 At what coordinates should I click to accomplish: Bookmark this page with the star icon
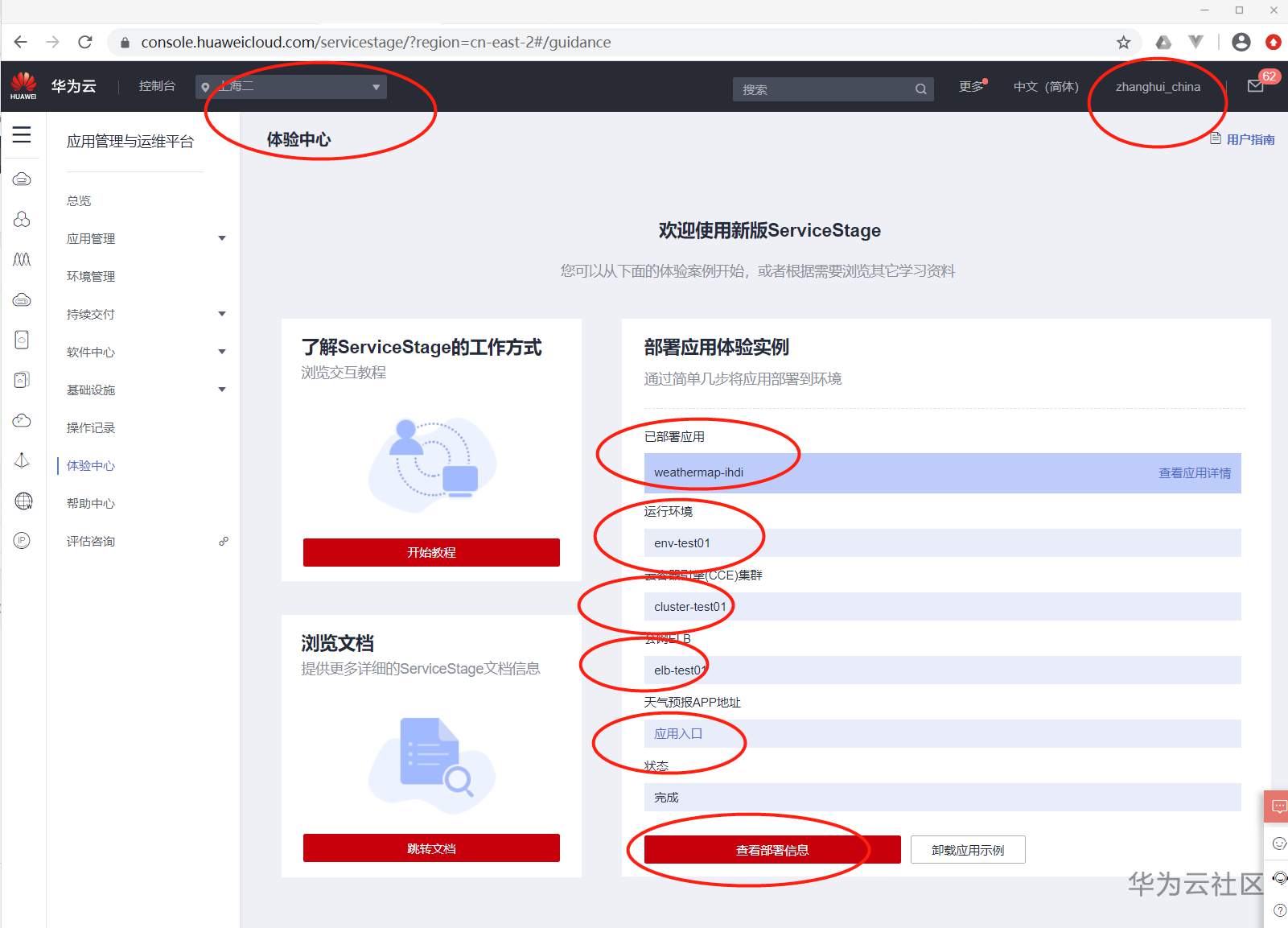1123,42
